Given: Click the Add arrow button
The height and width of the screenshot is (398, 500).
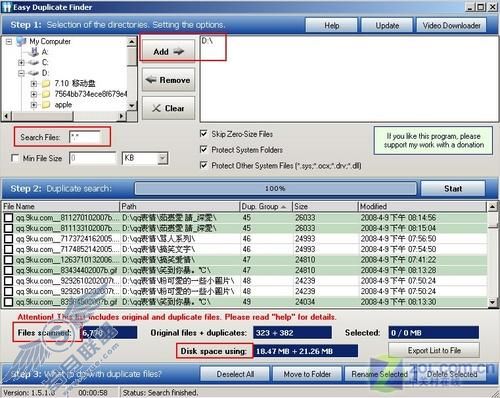Looking at the screenshot, I should pos(168,51).
